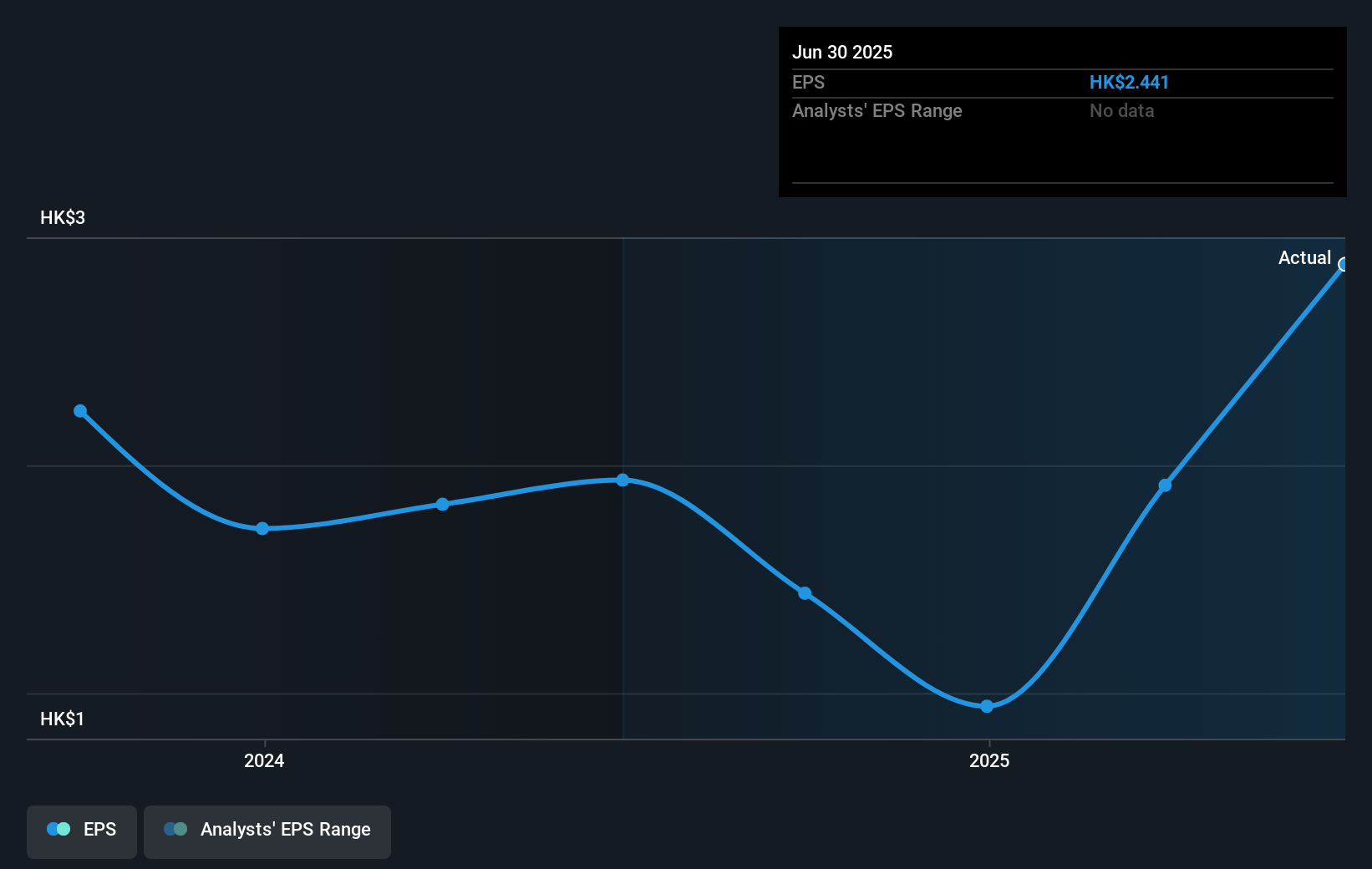Viewport: 1372px width, 869px height.
Task: Select the data point at the dark-to-blue shading boundary
Action: [622, 480]
